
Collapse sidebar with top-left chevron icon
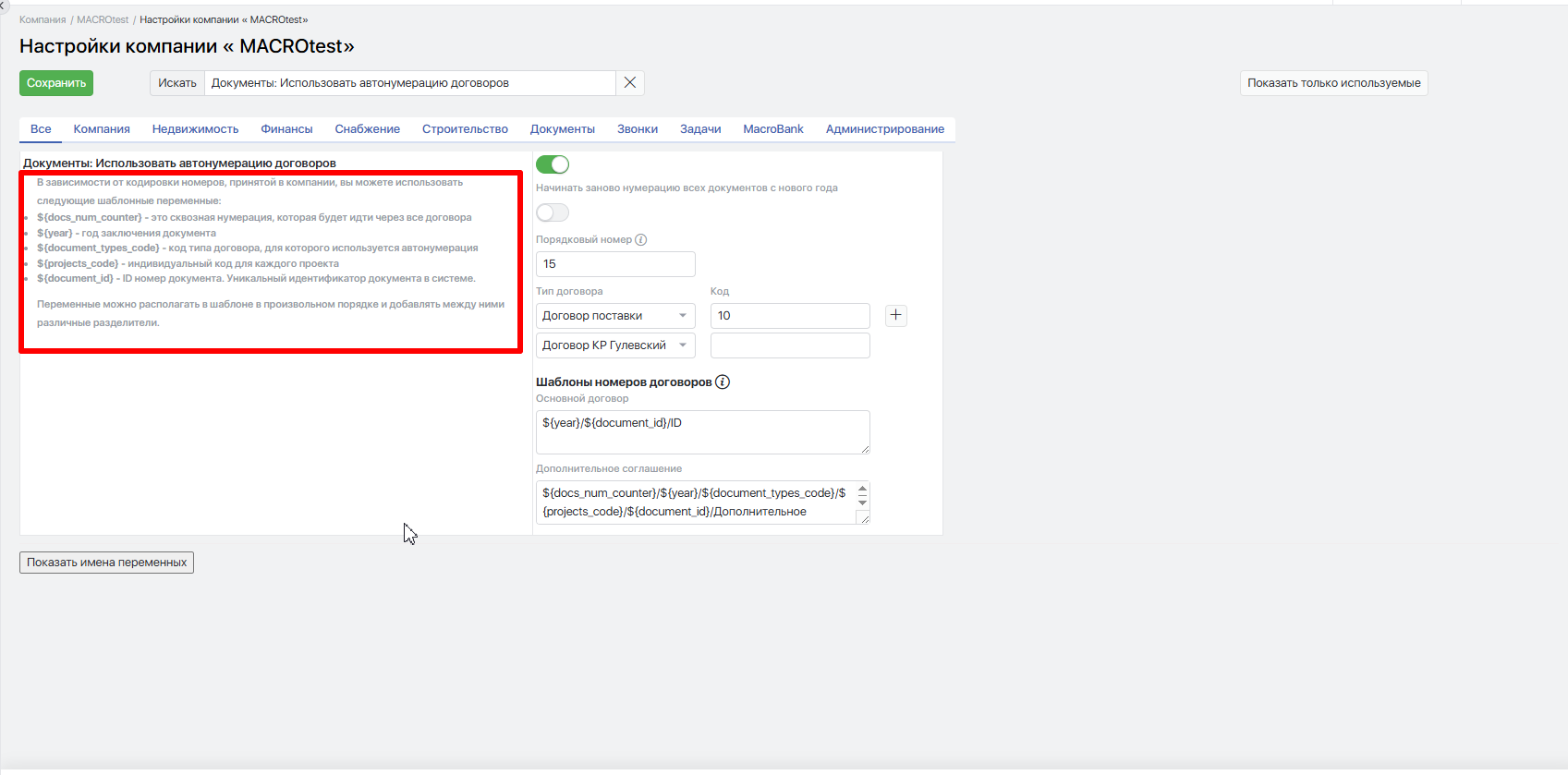[3, 6]
